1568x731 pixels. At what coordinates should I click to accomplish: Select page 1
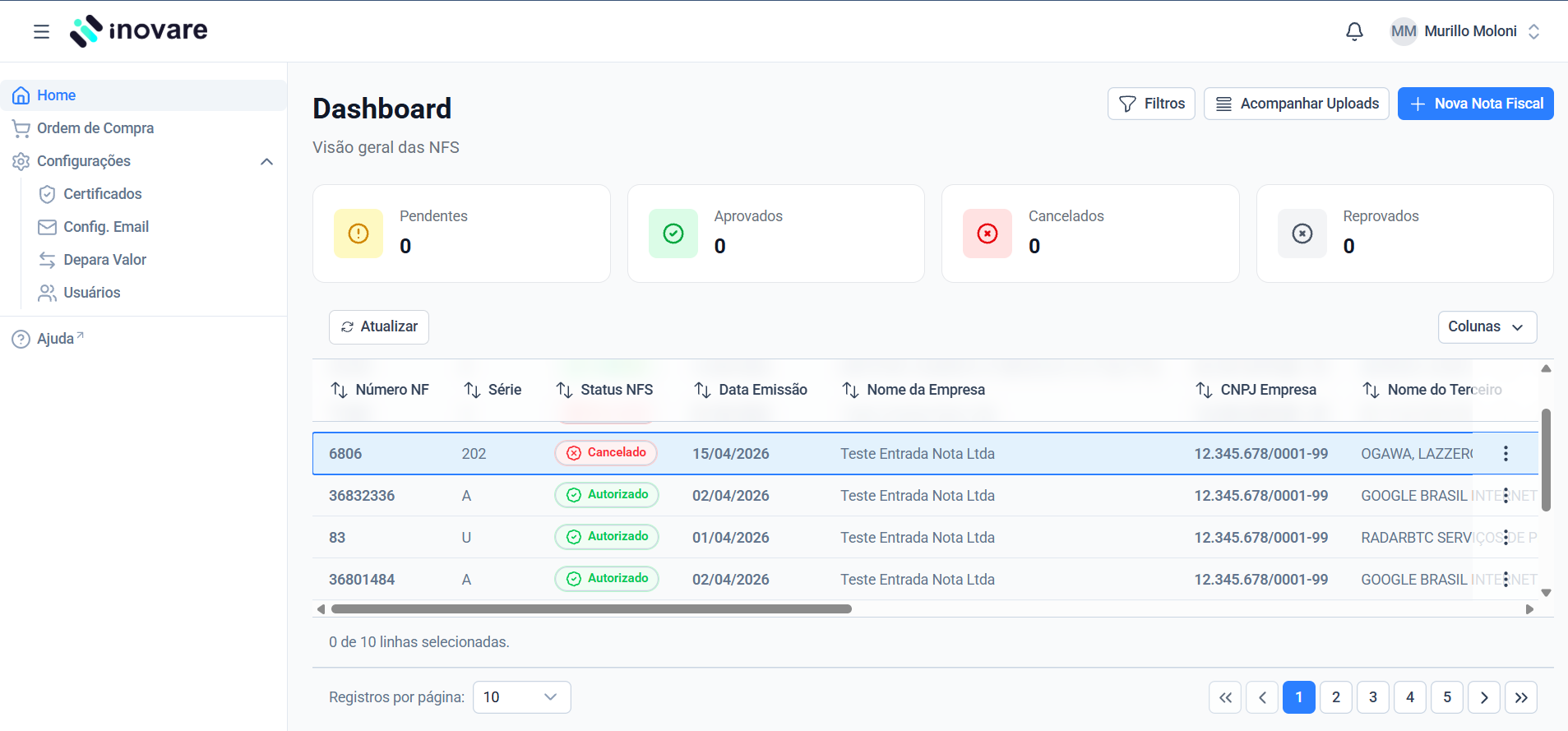click(1299, 697)
